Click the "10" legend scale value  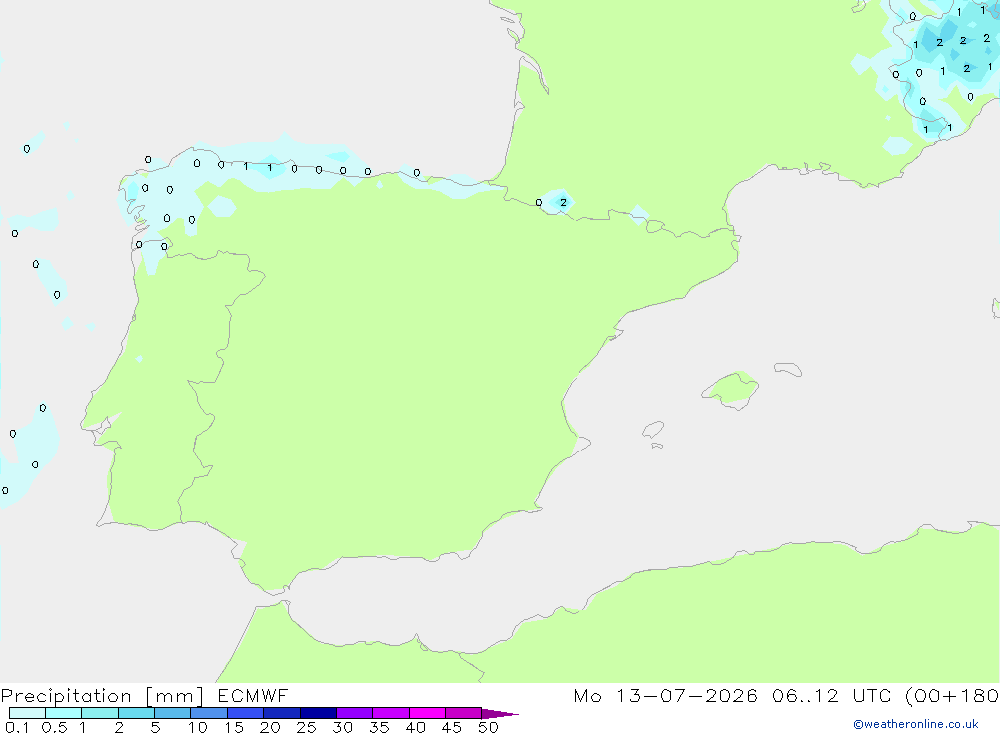197,727
